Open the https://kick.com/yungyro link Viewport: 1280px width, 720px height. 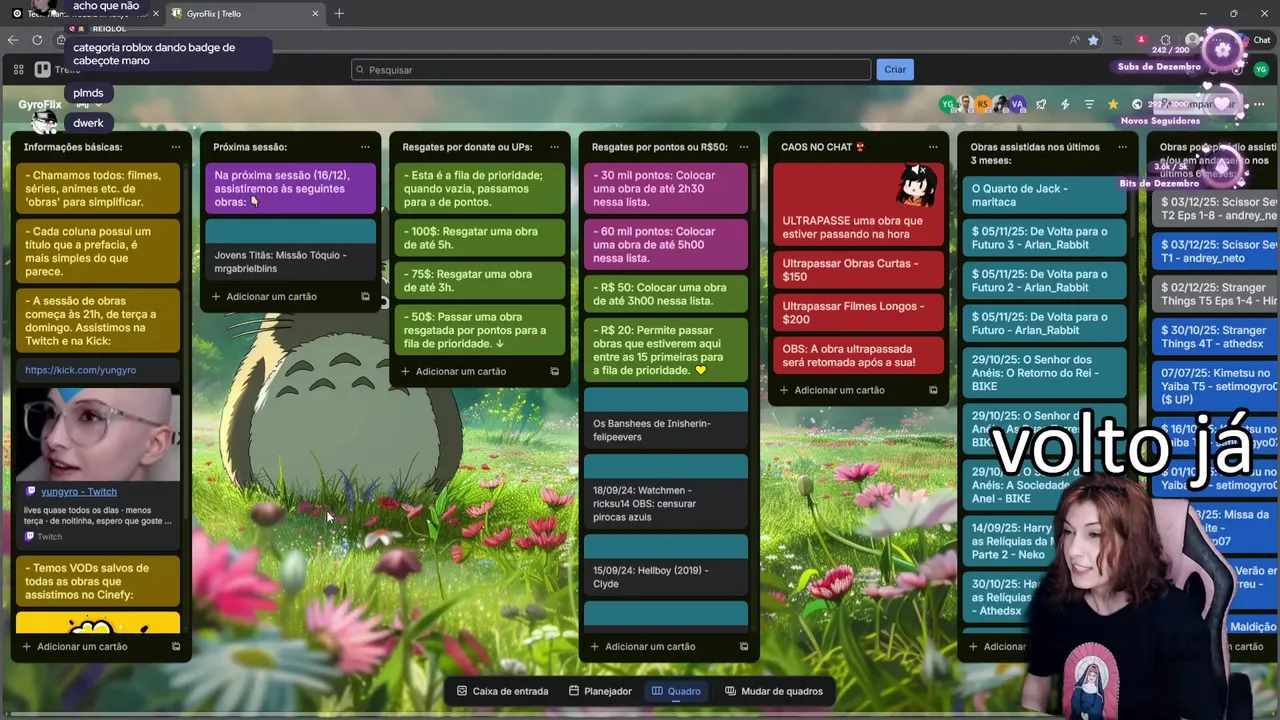(x=80, y=370)
